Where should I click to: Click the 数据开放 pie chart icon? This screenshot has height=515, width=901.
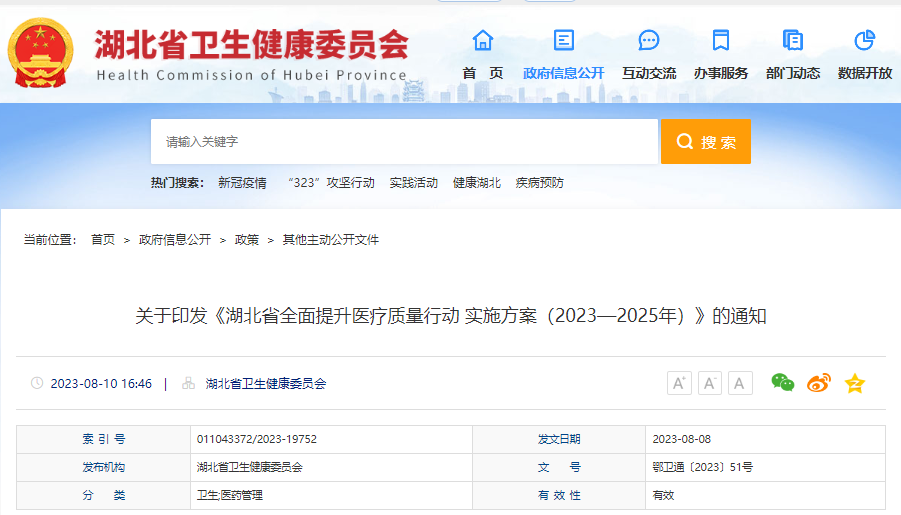(865, 41)
